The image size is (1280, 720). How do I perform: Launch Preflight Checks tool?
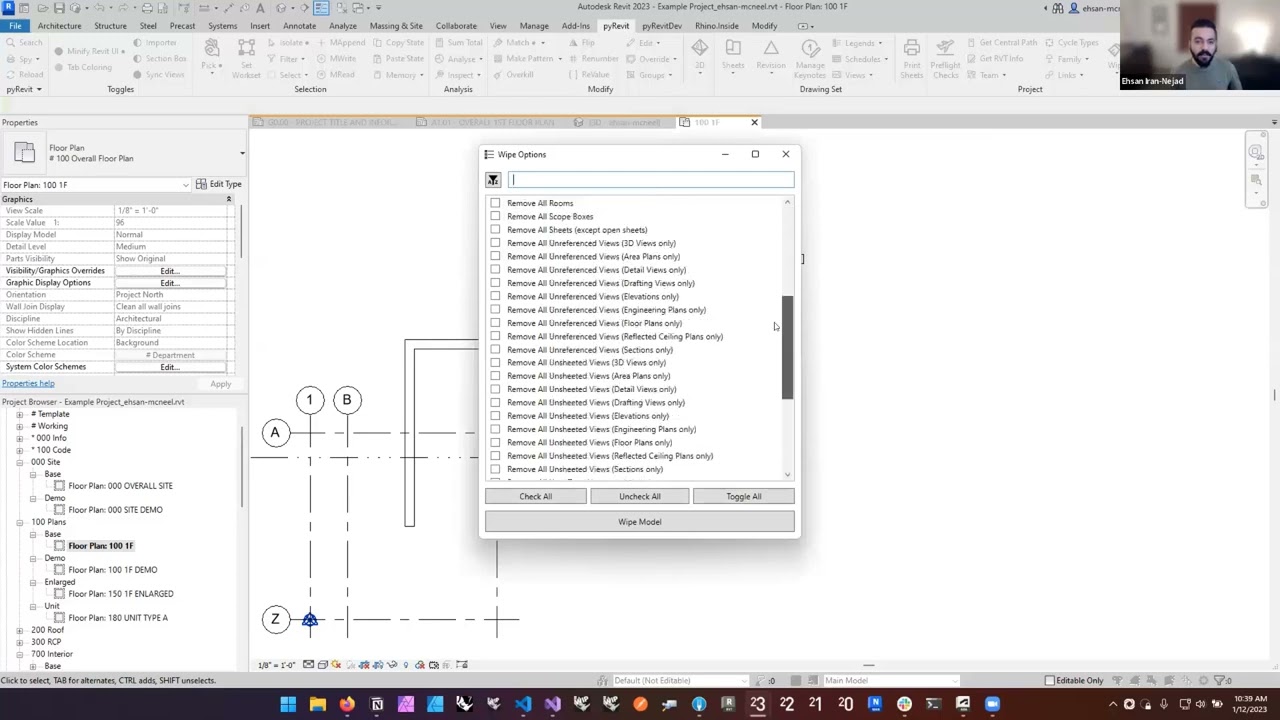pyautogui.click(x=946, y=58)
